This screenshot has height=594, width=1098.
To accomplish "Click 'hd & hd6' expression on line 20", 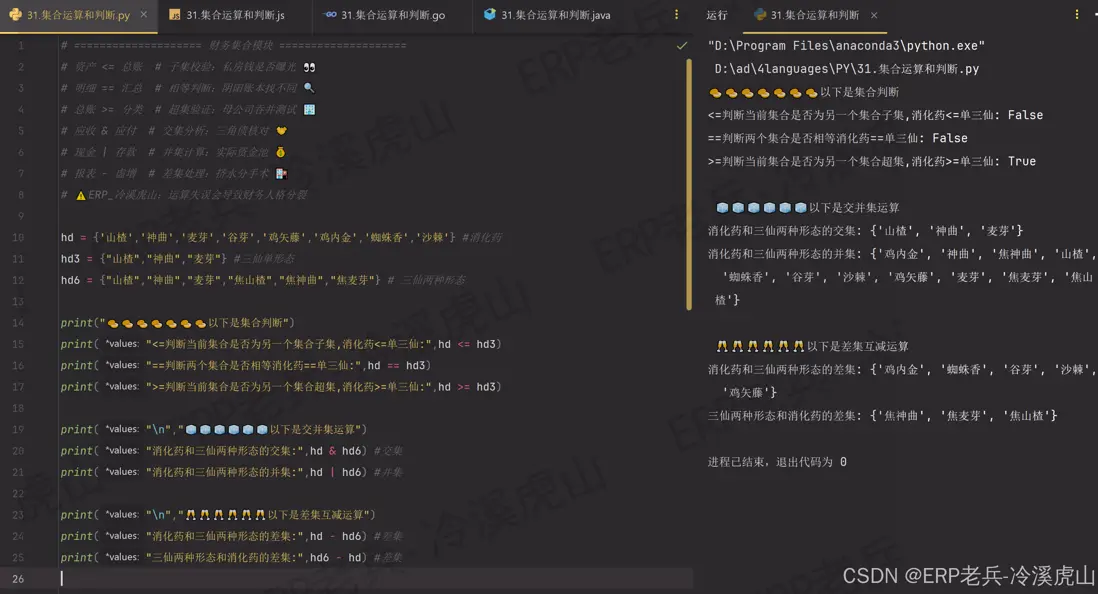I will (335, 451).
